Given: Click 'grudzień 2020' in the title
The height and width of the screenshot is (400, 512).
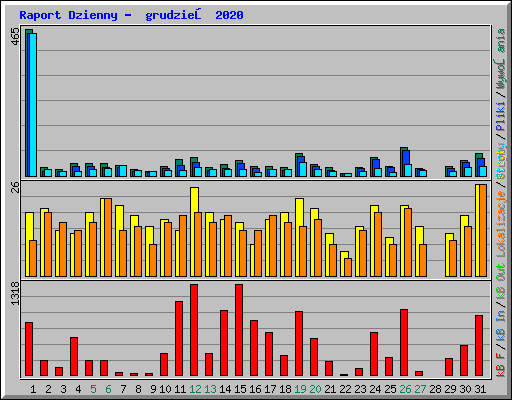Looking at the screenshot, I should pyautogui.click(x=194, y=15).
